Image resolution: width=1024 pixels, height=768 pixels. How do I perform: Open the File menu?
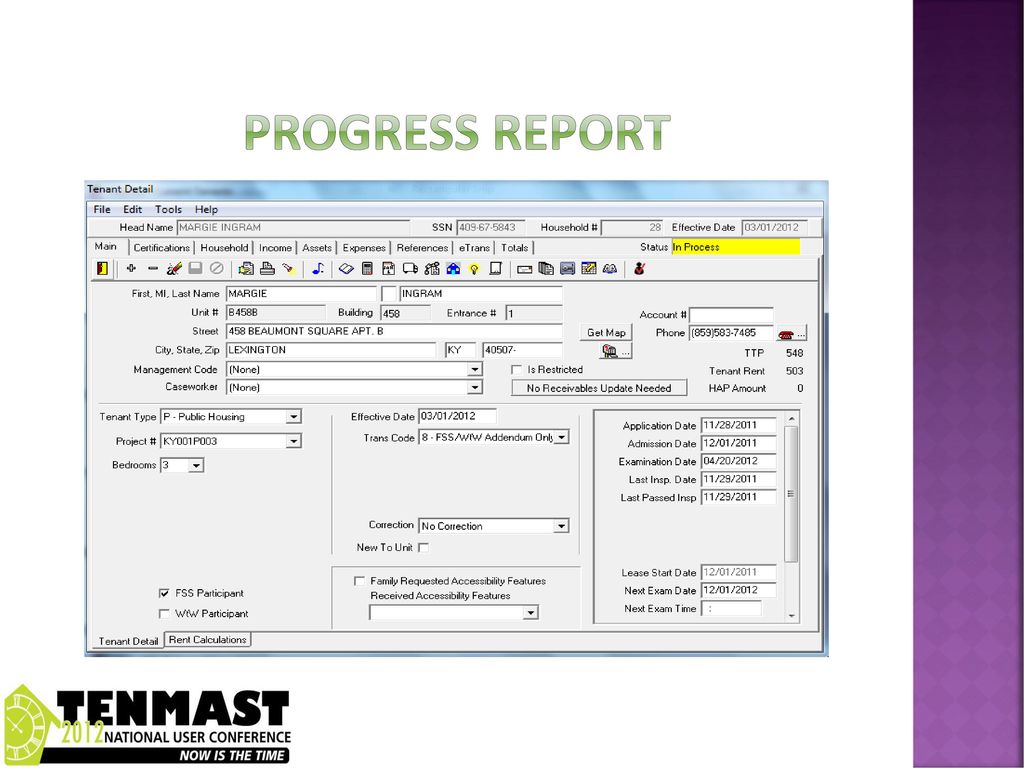(x=102, y=210)
